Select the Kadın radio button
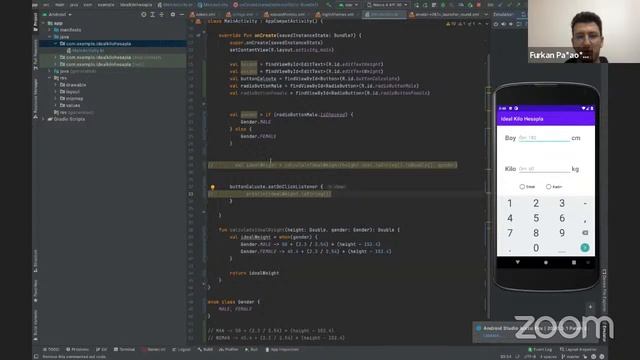The width and height of the screenshot is (640, 360). click(549, 187)
